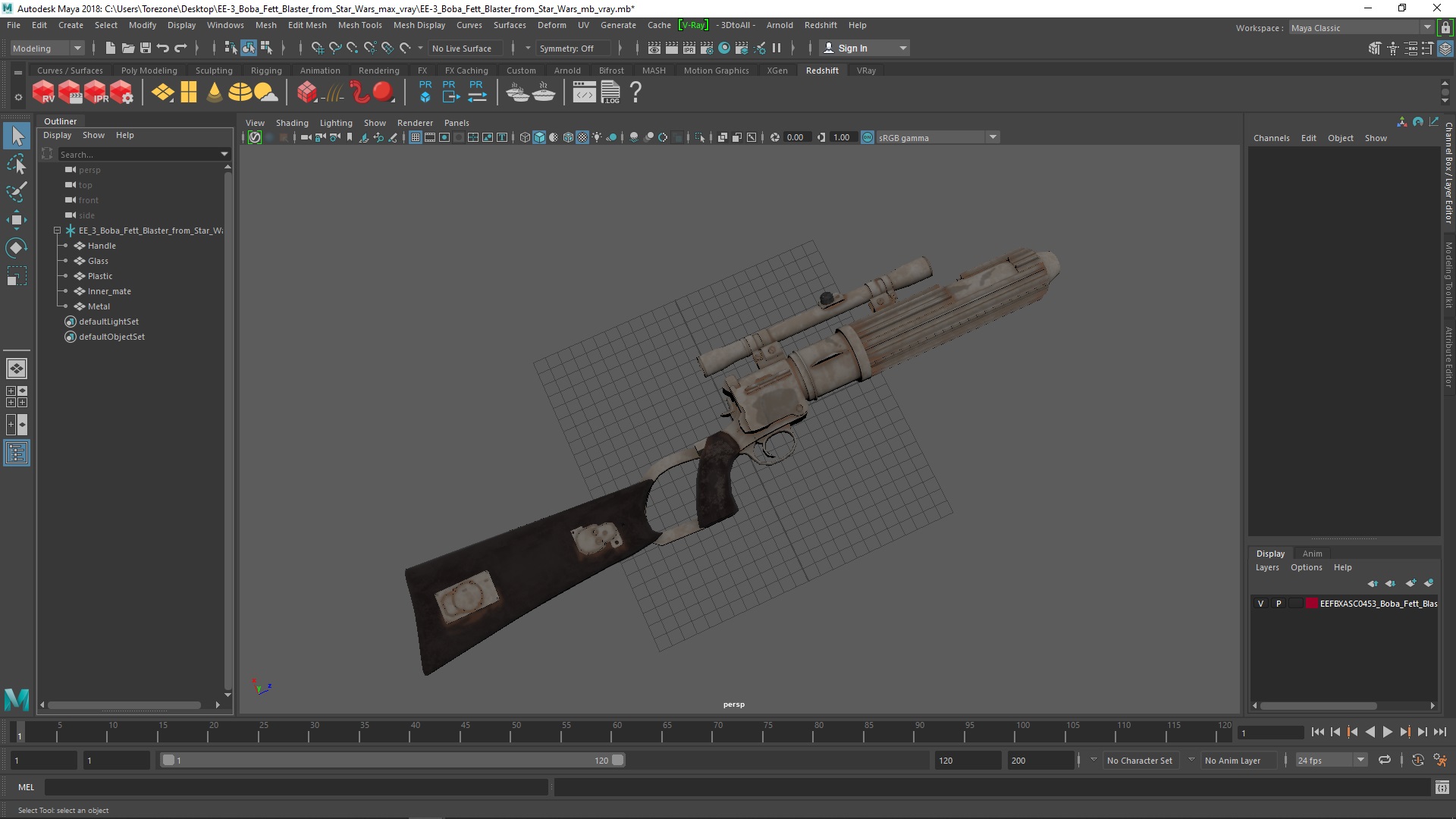
Task: Click the Redshift physical sun shelf icon
Action: pyautogui.click(x=215, y=93)
